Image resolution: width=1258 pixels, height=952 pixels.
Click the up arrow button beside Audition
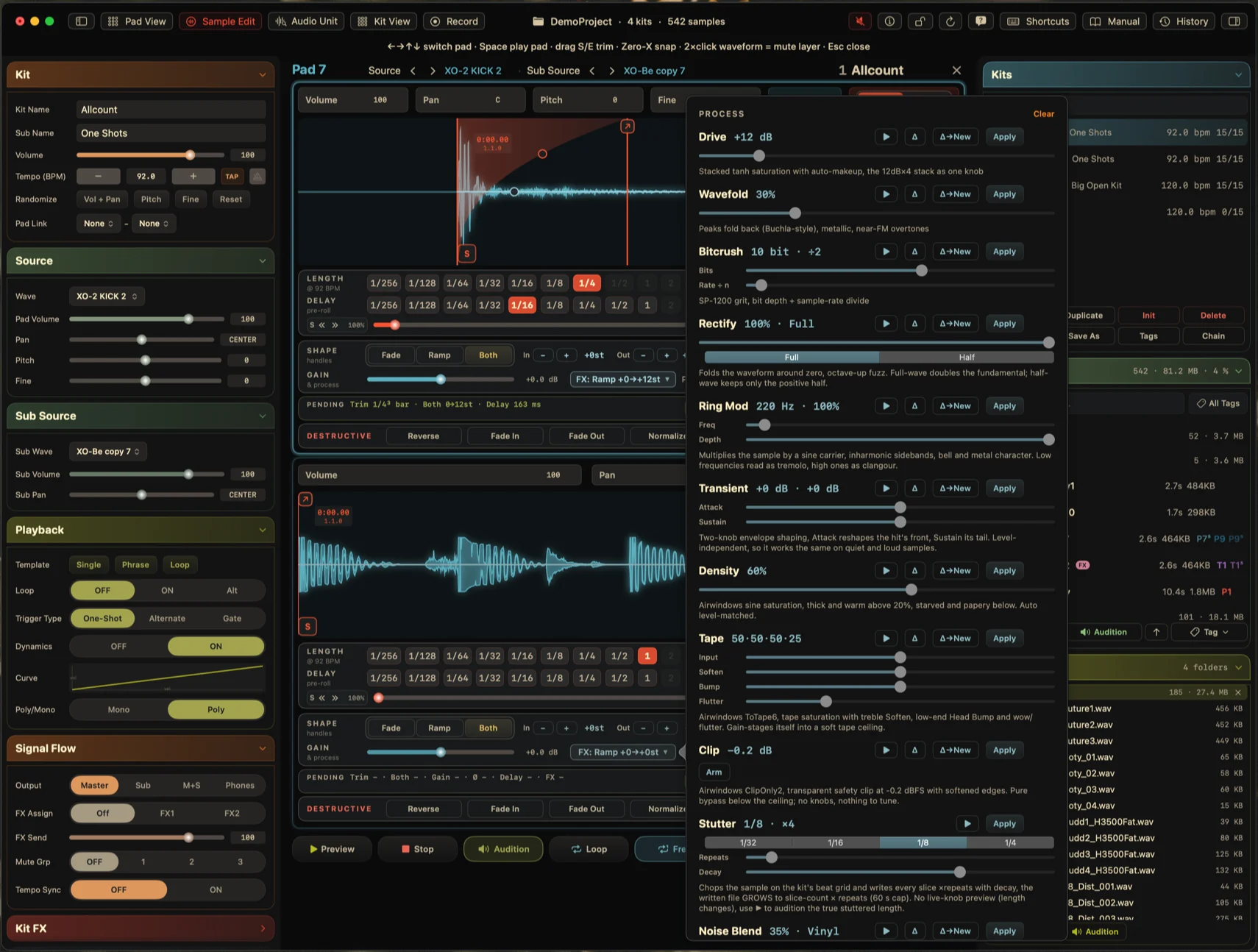click(1156, 632)
